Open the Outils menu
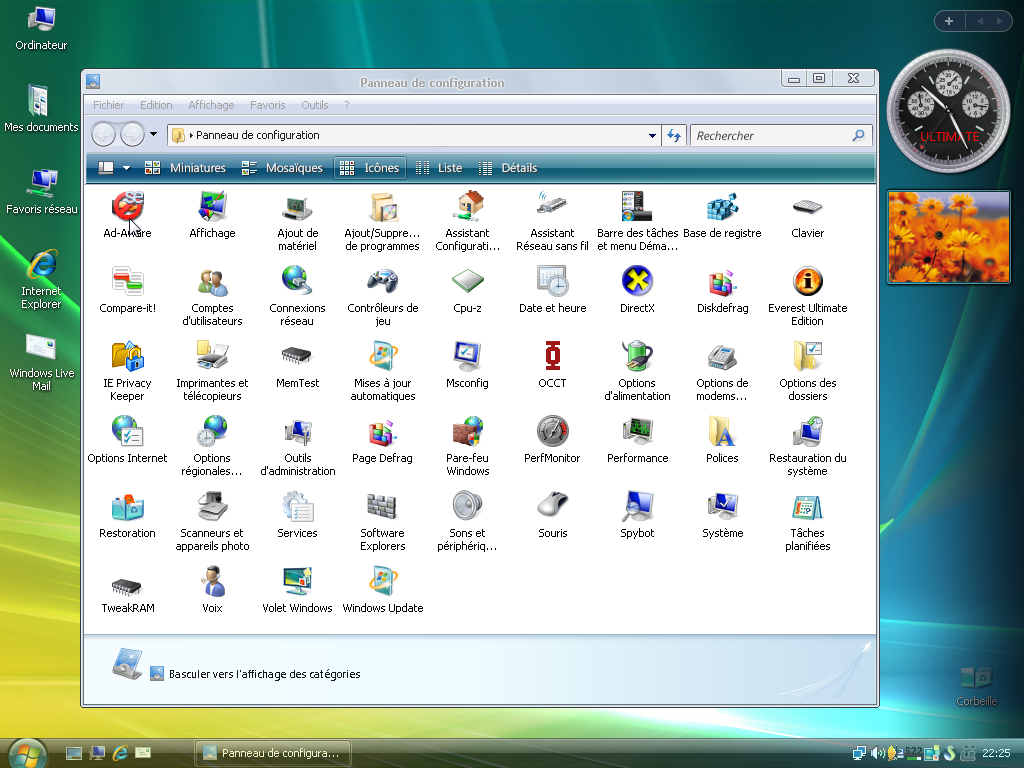Screen dimensions: 1024x768 tap(315, 105)
